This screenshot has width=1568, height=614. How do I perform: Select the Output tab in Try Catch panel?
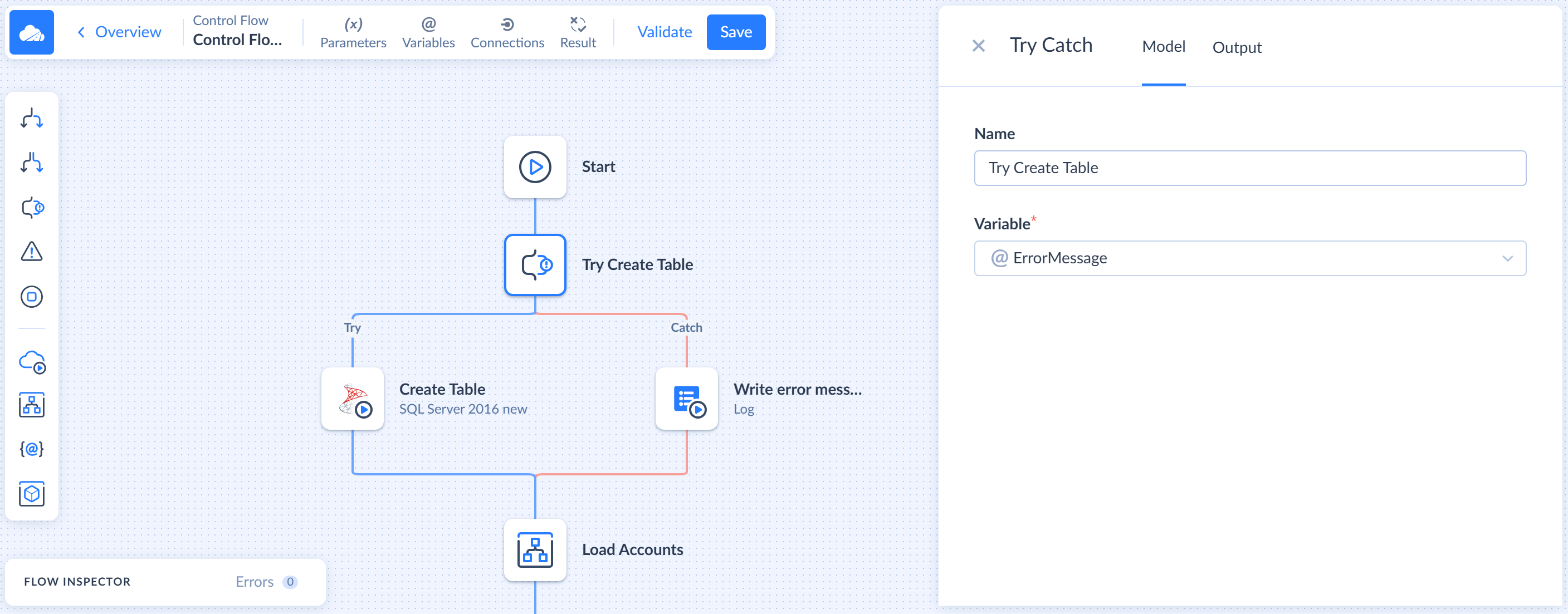pyautogui.click(x=1237, y=46)
